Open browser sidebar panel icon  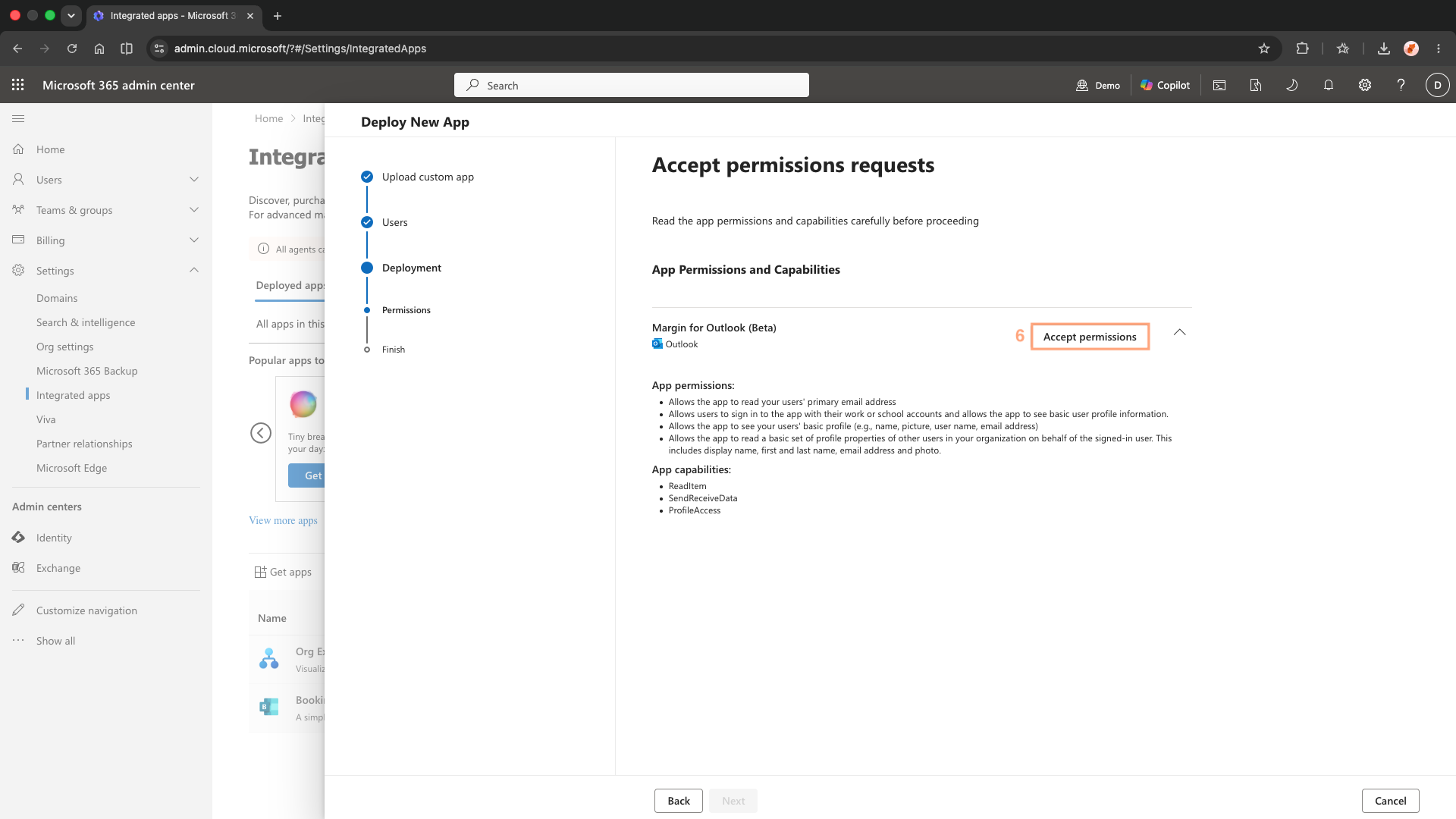click(127, 49)
